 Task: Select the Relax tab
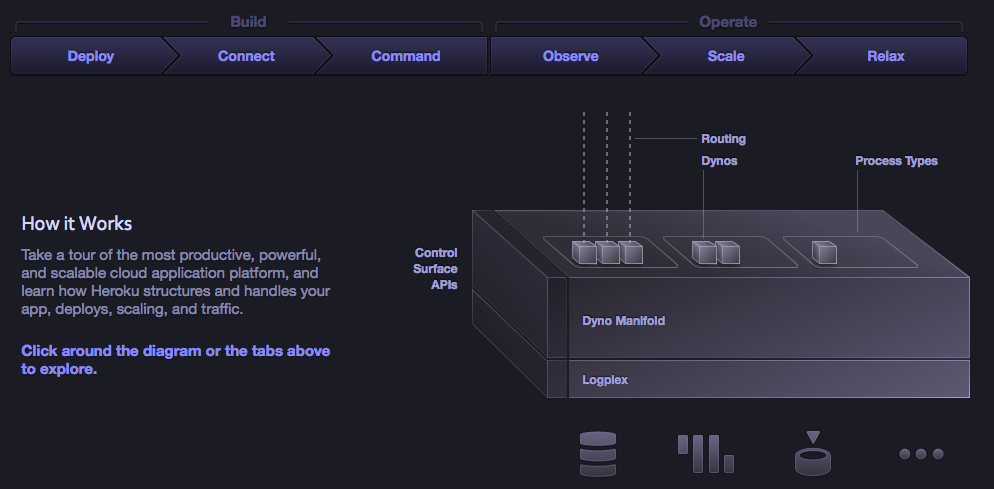886,56
